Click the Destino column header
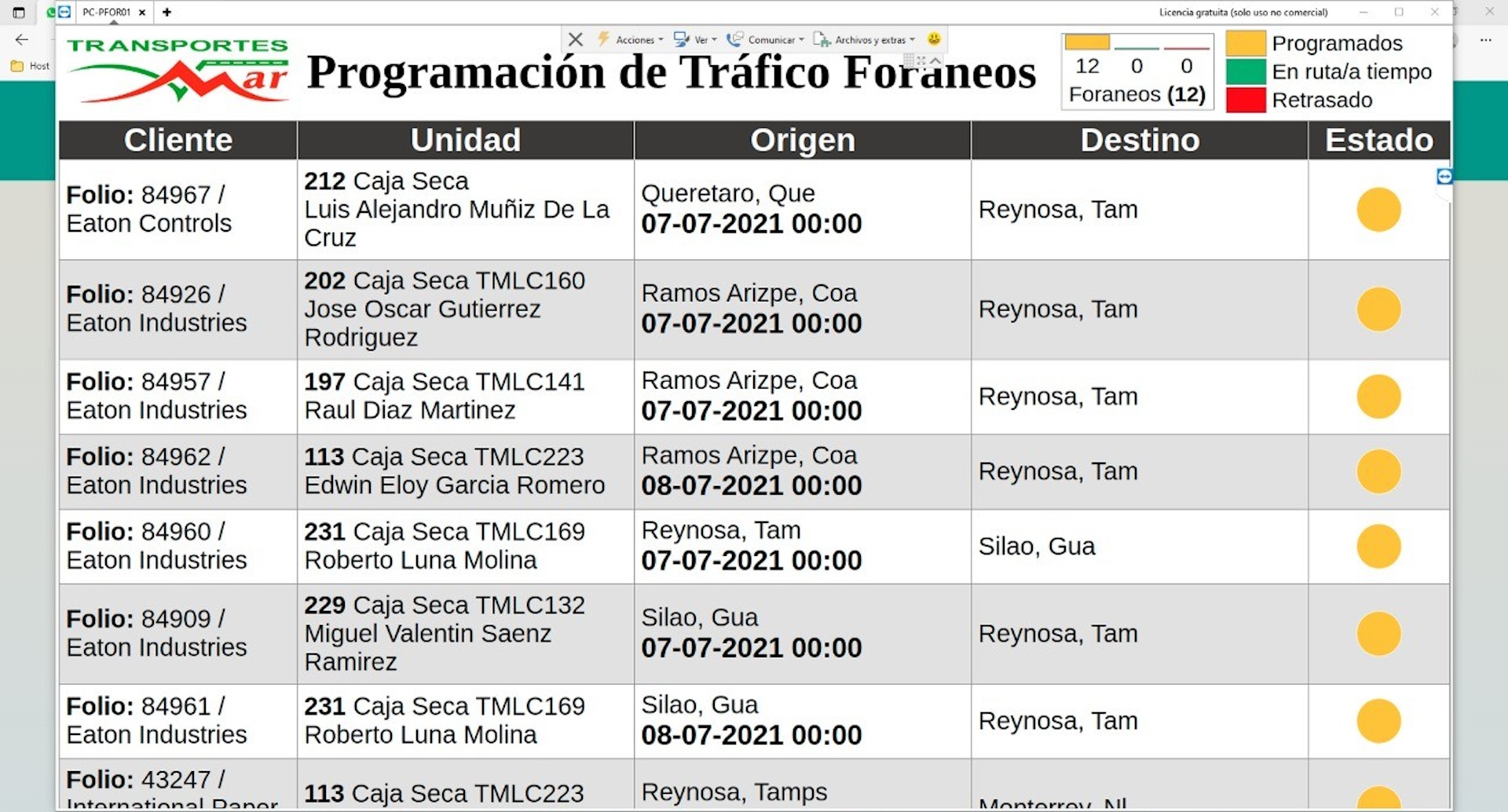Screen dimensions: 1508x812 tap(1140, 140)
